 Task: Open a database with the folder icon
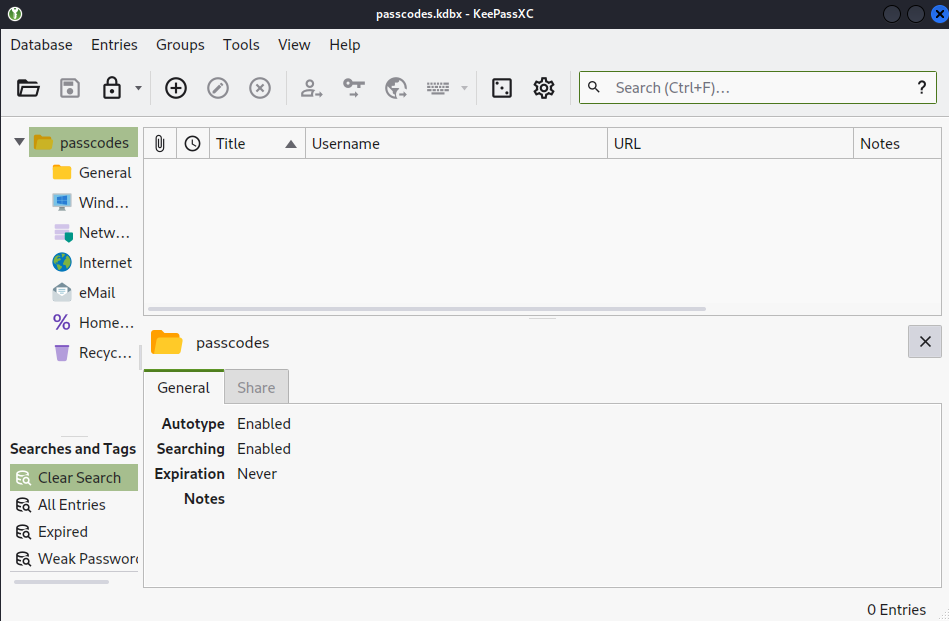pos(28,88)
